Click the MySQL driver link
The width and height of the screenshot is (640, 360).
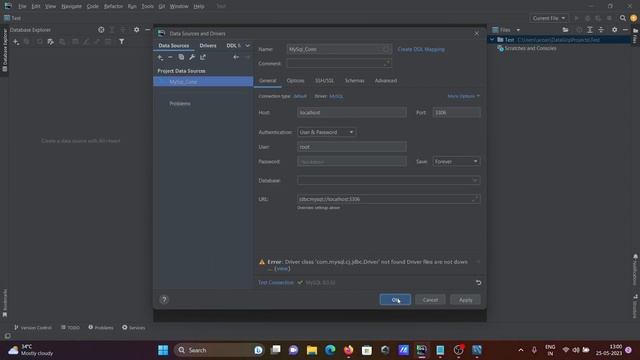pyautogui.click(x=336, y=96)
